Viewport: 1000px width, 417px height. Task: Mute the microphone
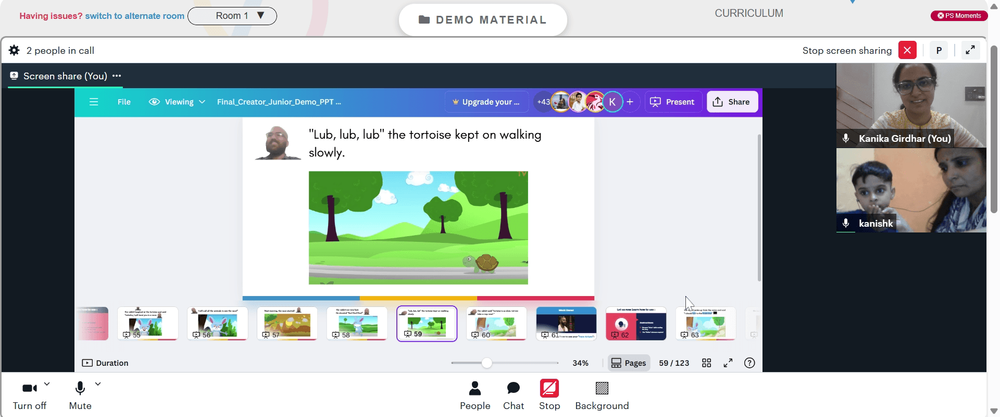pos(80,388)
